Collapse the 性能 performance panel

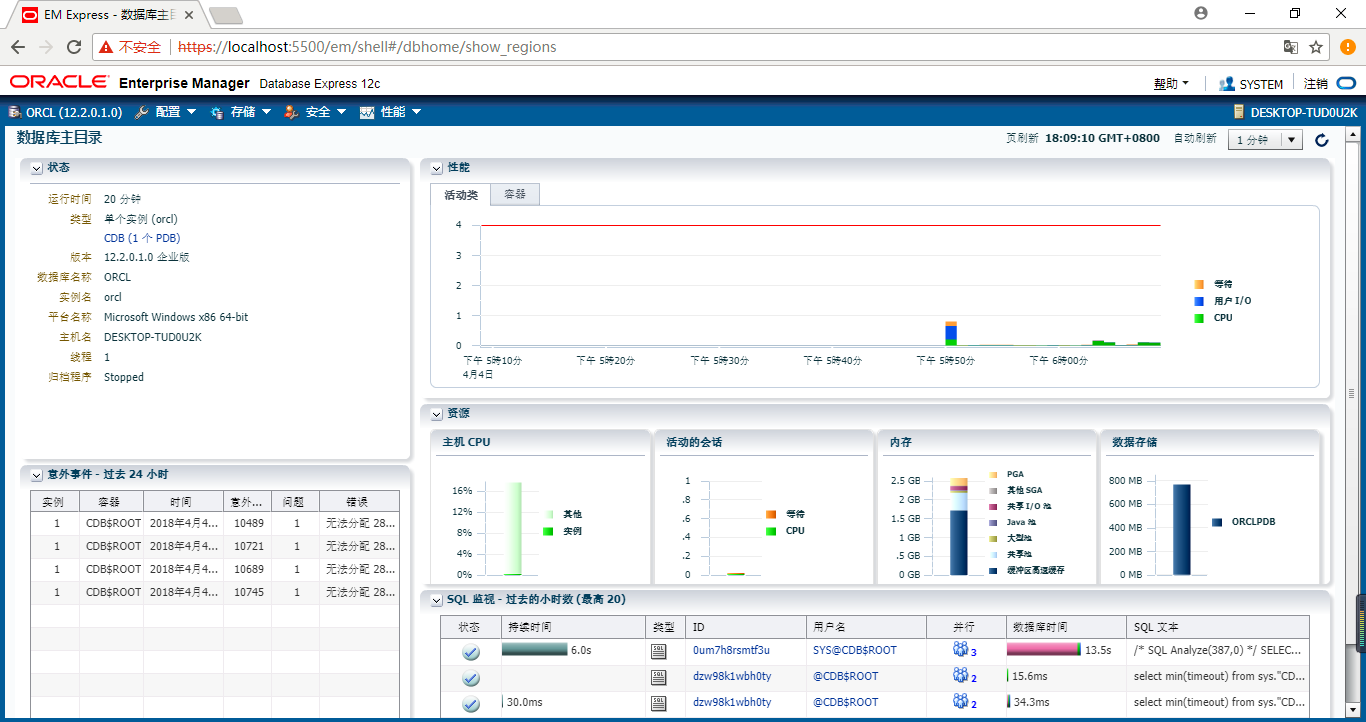coord(437,168)
